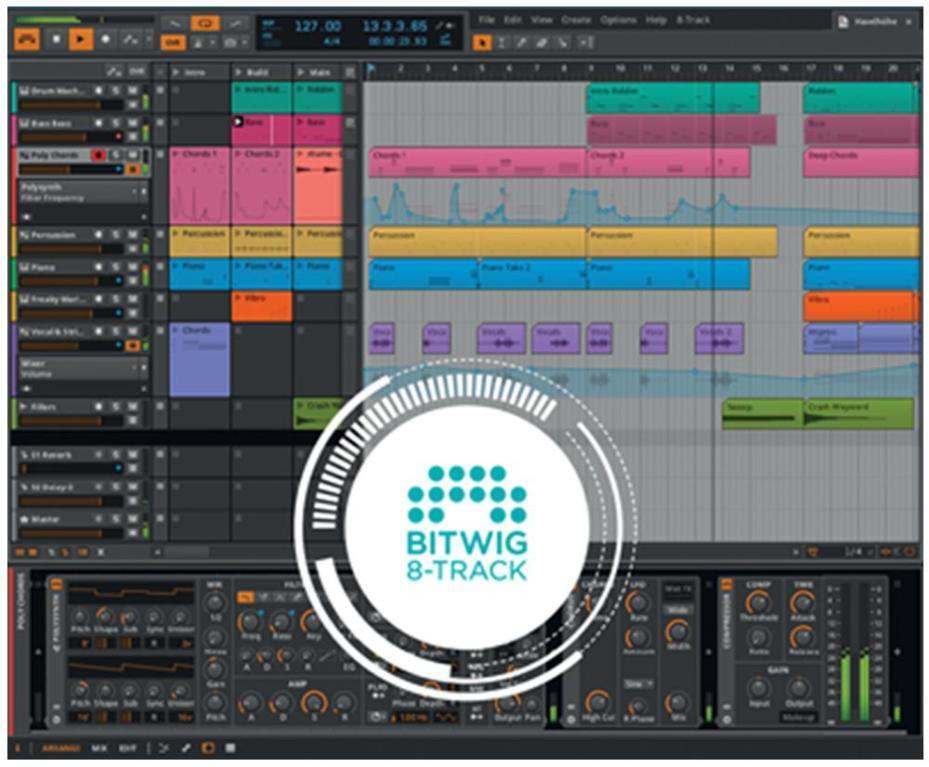Open the Polysynth Filter Frequency automation chooser

83,192
